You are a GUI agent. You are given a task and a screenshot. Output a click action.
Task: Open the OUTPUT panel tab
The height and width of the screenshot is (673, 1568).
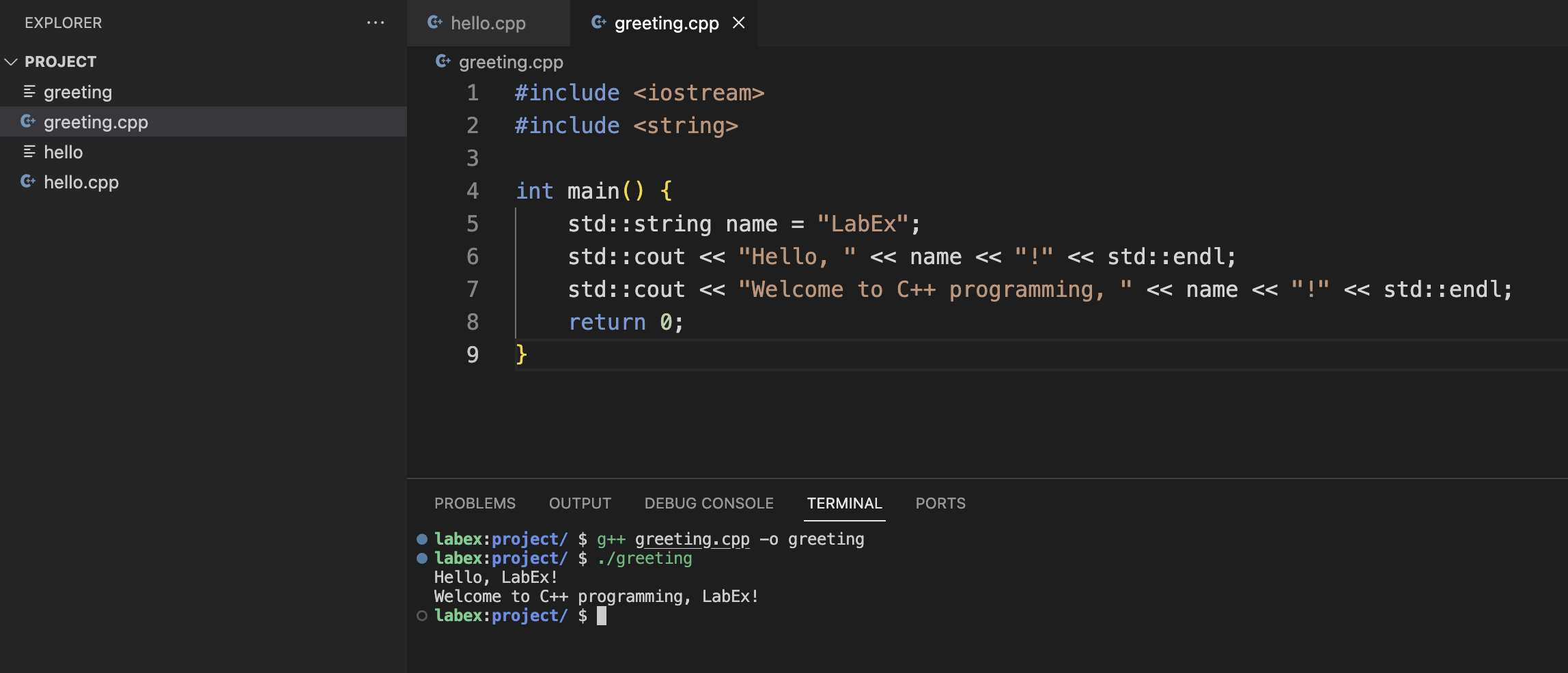tap(580, 503)
